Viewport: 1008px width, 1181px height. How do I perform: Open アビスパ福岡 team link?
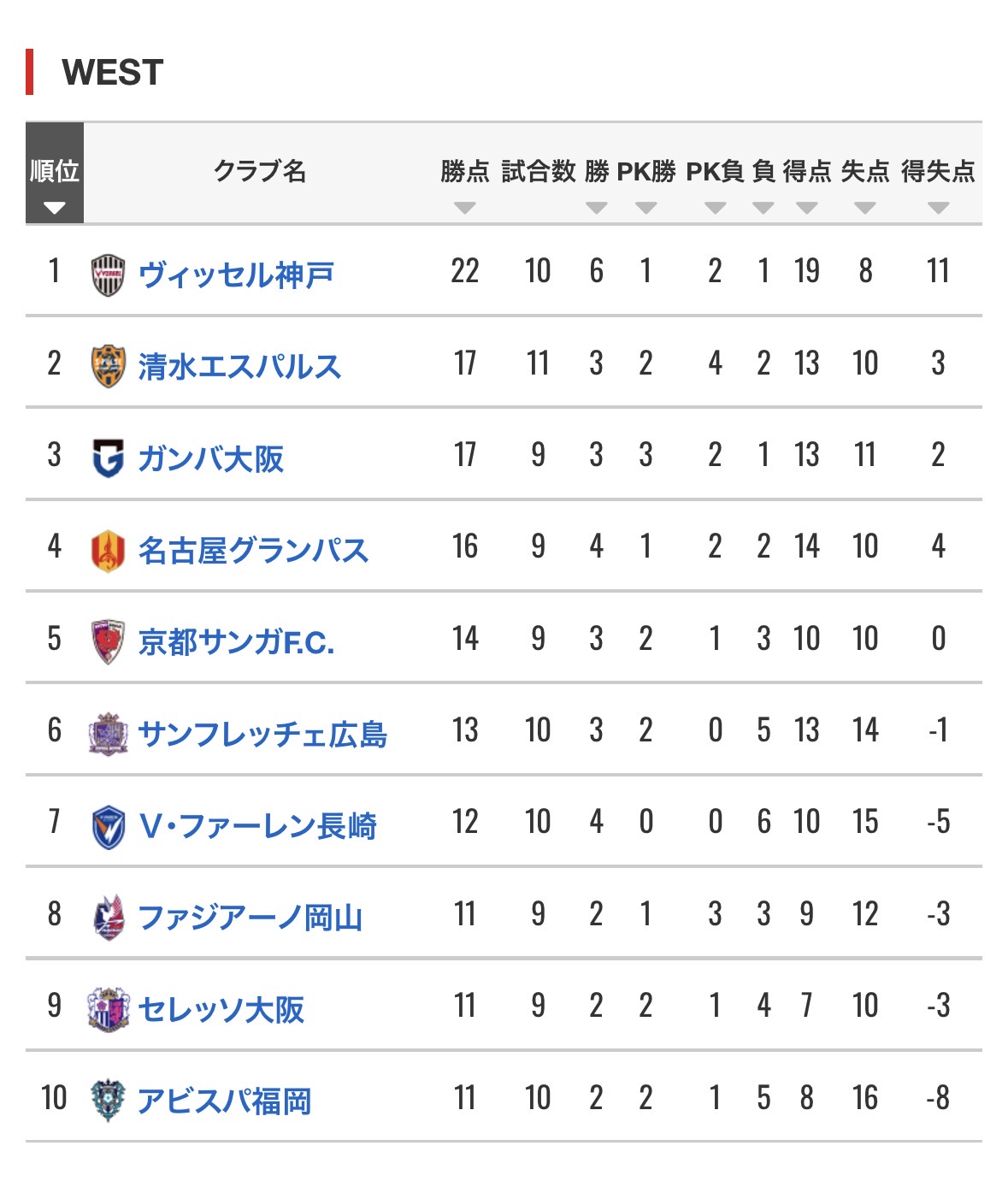pyautogui.click(x=224, y=1101)
